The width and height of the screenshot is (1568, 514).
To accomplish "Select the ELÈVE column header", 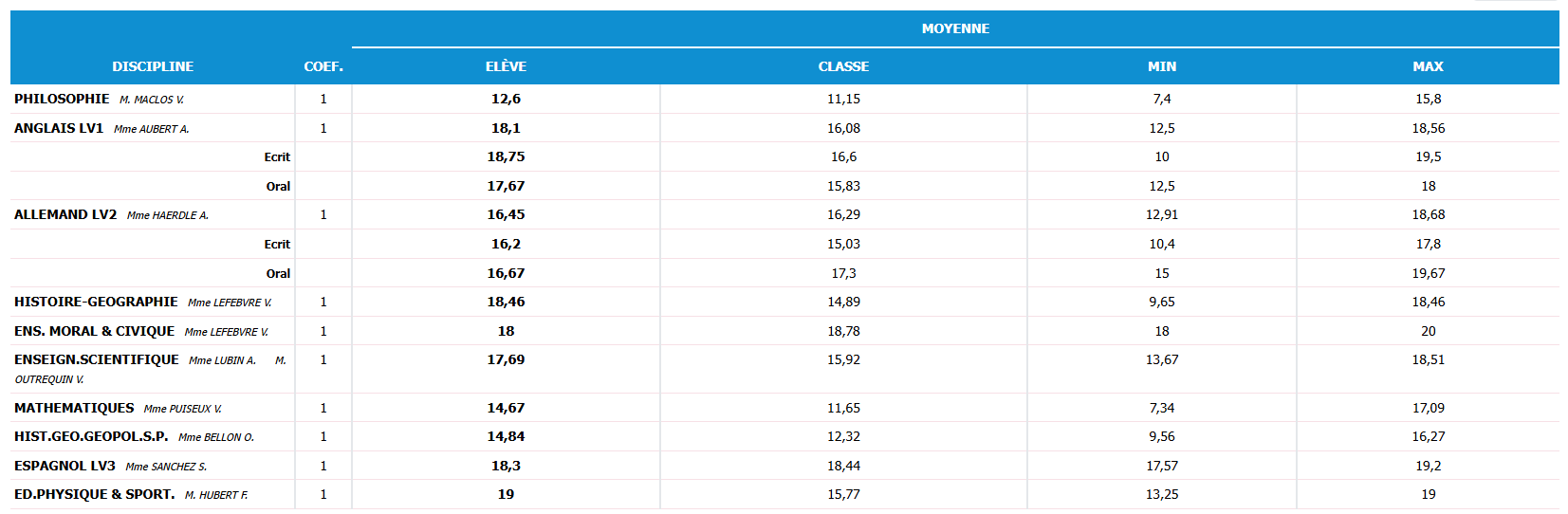I will [506, 66].
